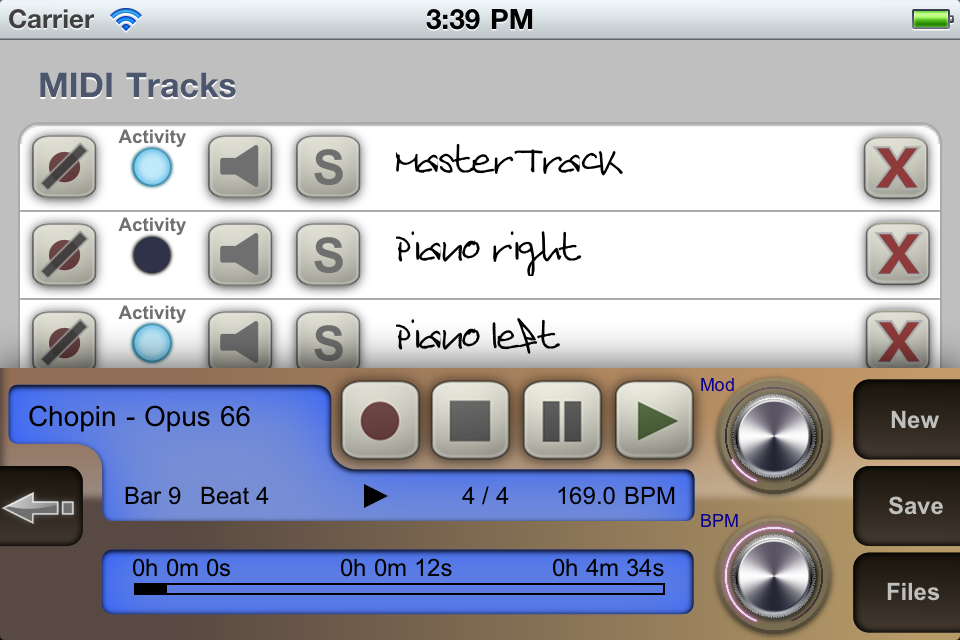Toggle record-arm on the Piano right track
The height and width of the screenshot is (640, 960).
click(x=64, y=255)
